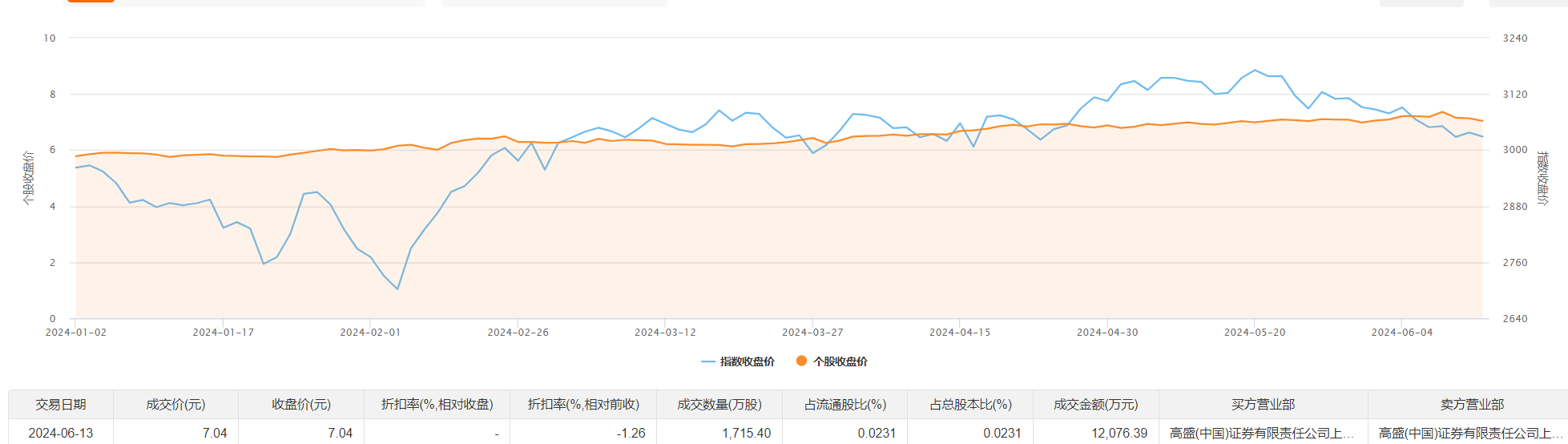Open the 高盛 link under 卖方营业部
The image size is (1568, 444).
[x=1470, y=433]
